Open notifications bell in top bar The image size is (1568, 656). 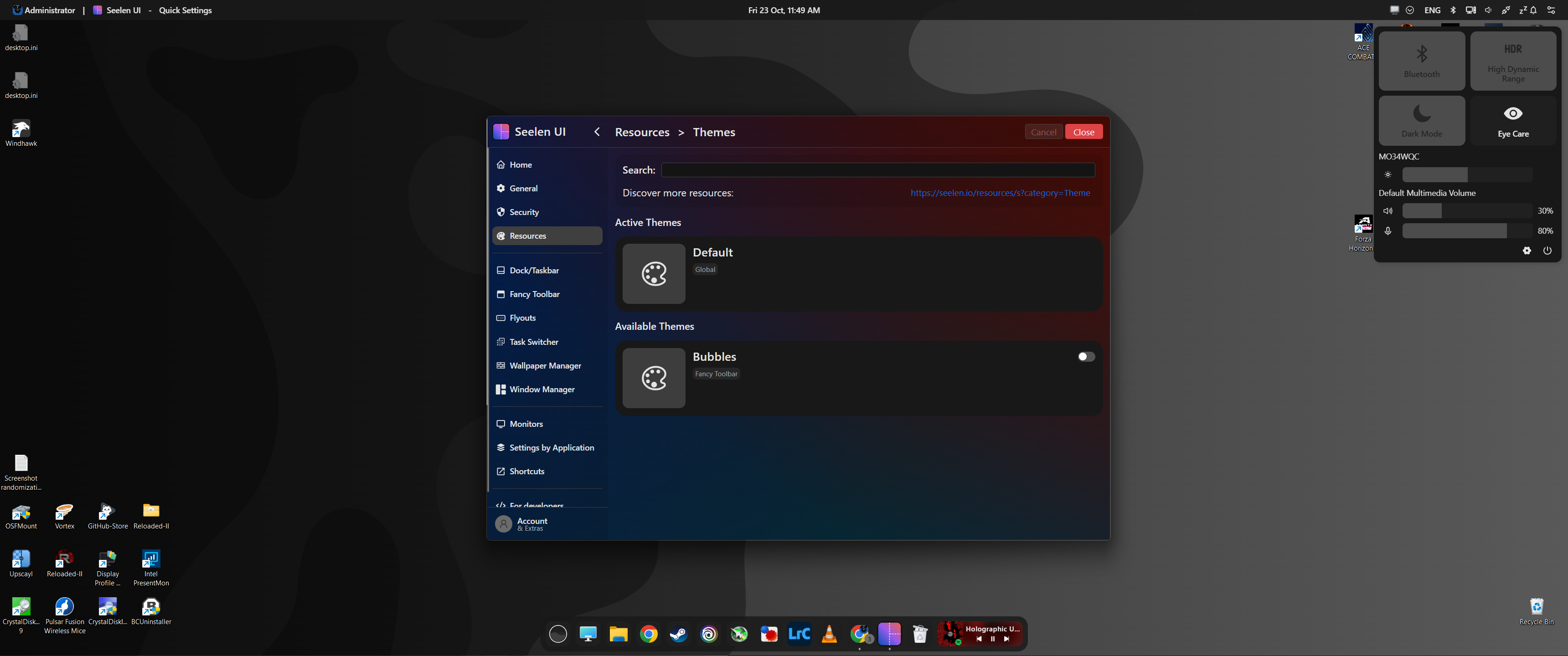pyautogui.click(x=1533, y=10)
